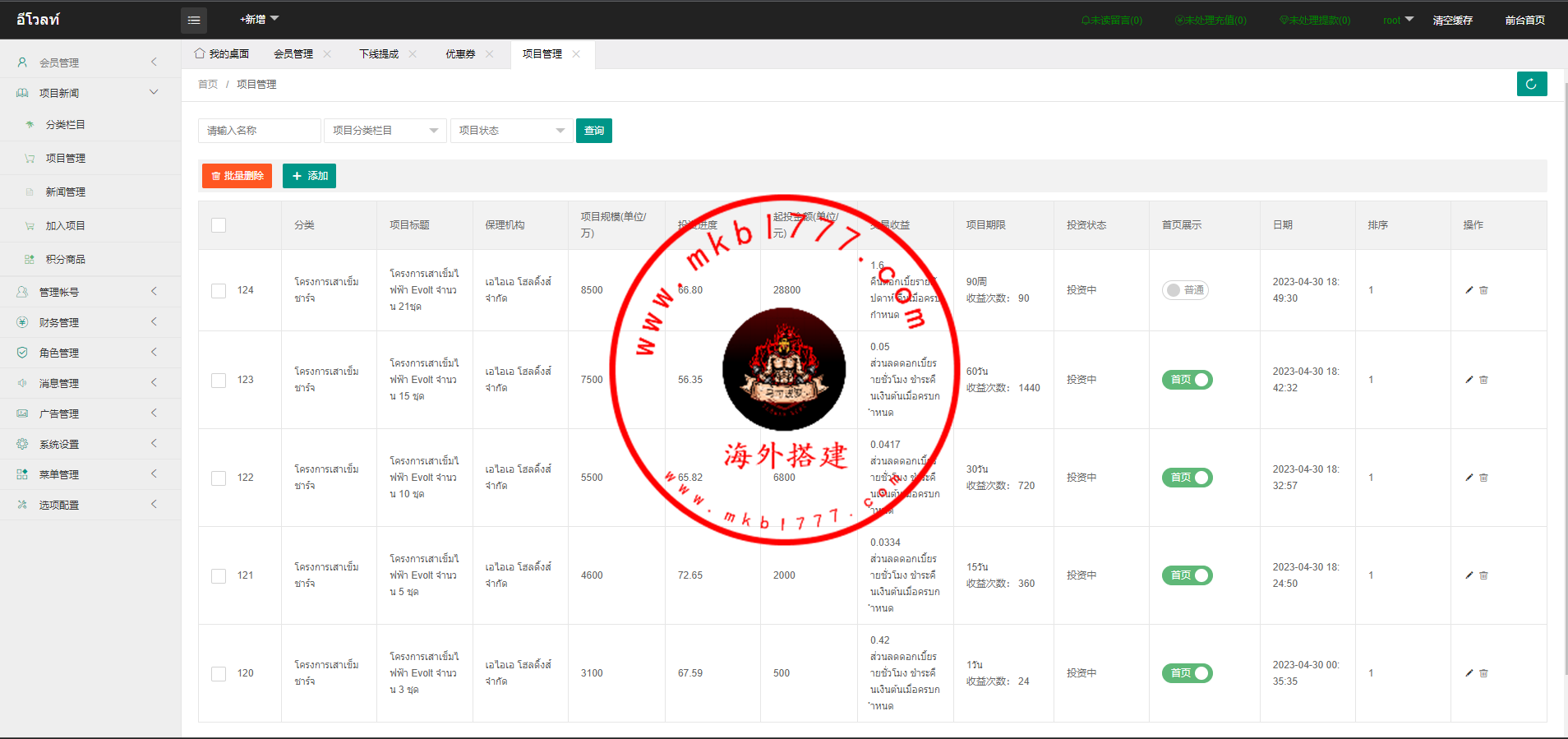The width and height of the screenshot is (1568, 739).
Task: Click the 菜单管理 grid icon in sidebar
Action: (22, 474)
